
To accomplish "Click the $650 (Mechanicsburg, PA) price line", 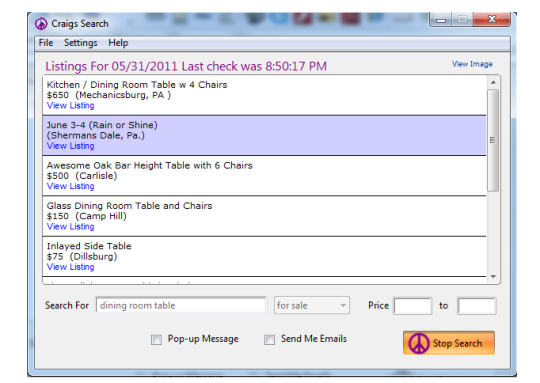I will point(108,95).
